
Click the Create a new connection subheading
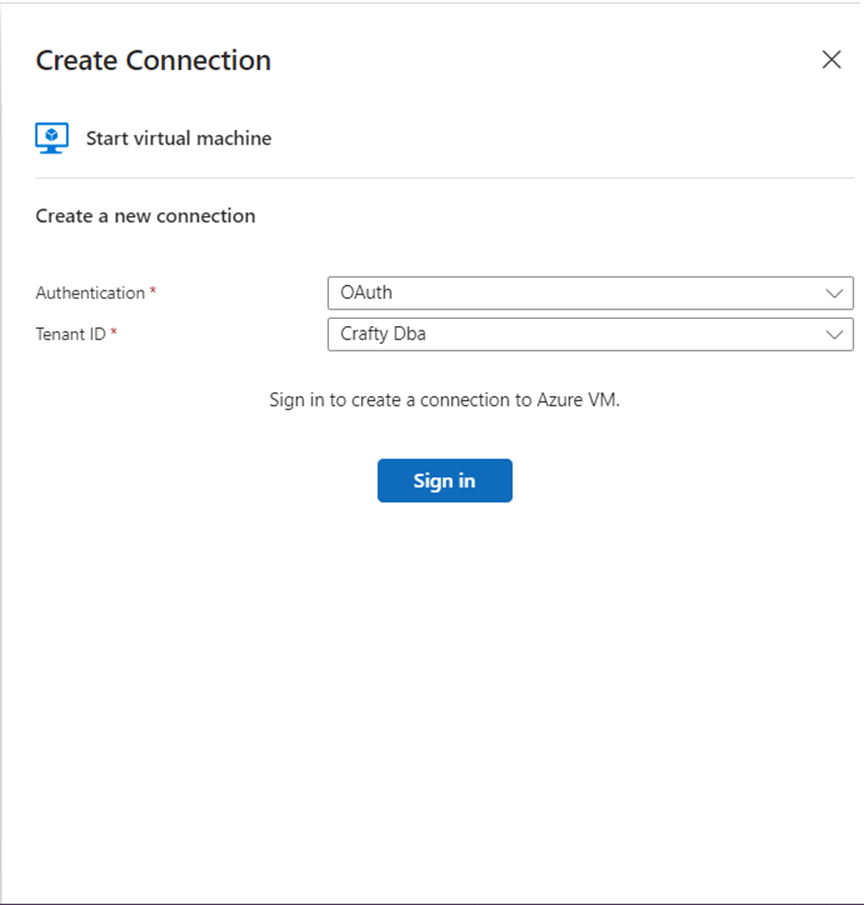click(145, 216)
